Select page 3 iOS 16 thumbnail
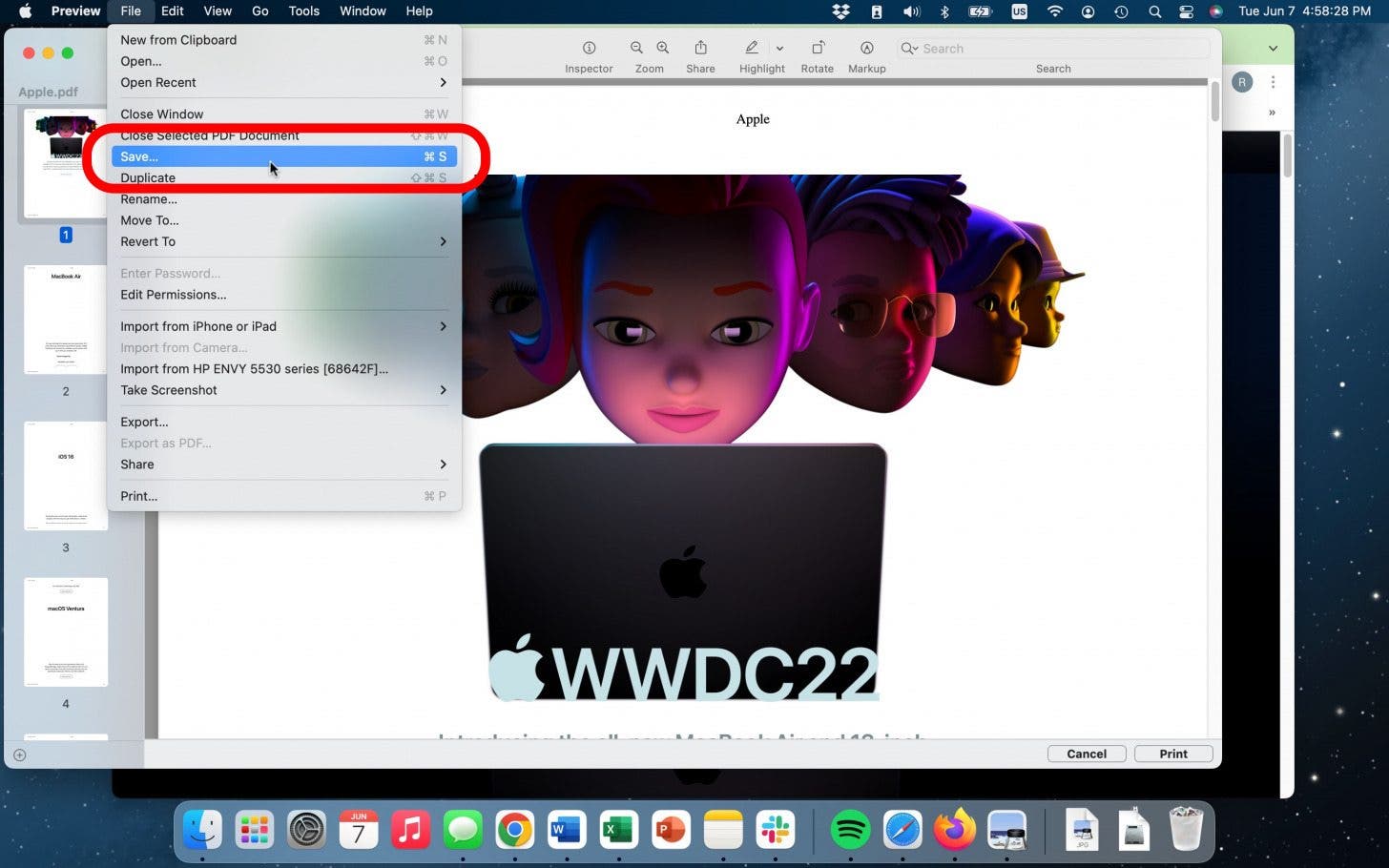The image size is (1389, 868). tap(65, 476)
